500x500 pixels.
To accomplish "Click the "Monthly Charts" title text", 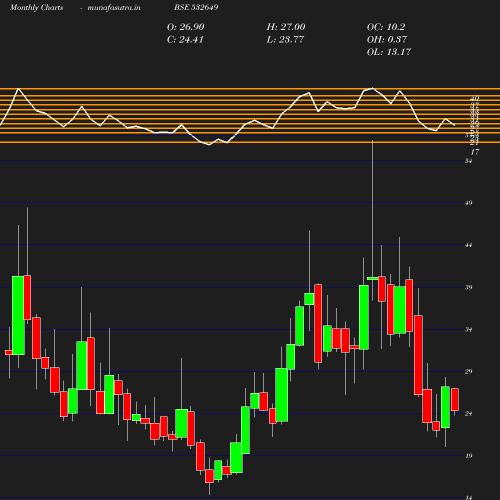I will coord(36,8).
